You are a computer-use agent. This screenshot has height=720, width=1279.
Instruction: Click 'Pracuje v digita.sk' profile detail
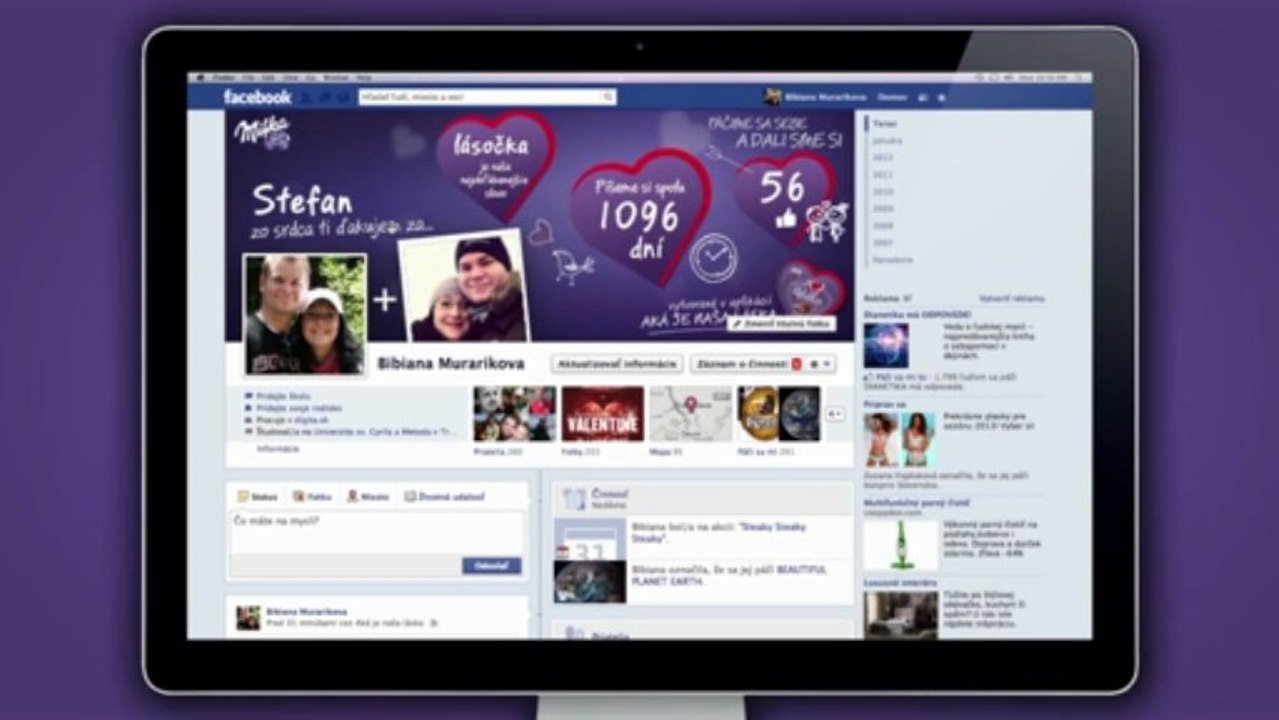click(x=292, y=420)
